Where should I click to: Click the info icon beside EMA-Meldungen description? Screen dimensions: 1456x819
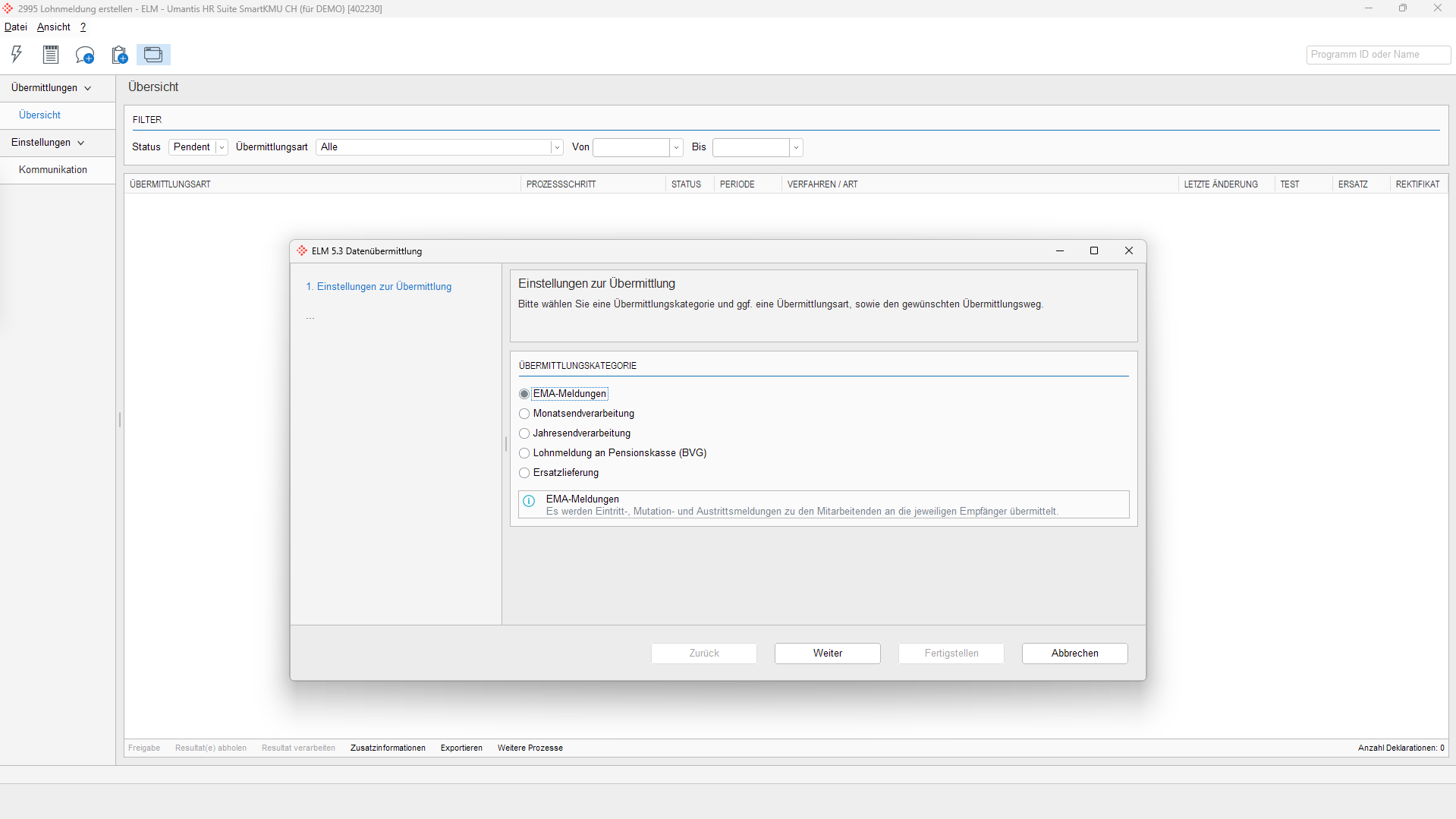pyautogui.click(x=529, y=501)
